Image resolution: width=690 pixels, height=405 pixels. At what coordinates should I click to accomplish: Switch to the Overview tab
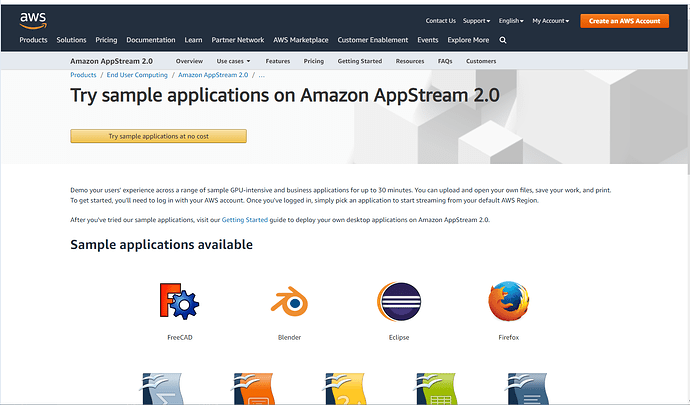pyautogui.click(x=189, y=61)
